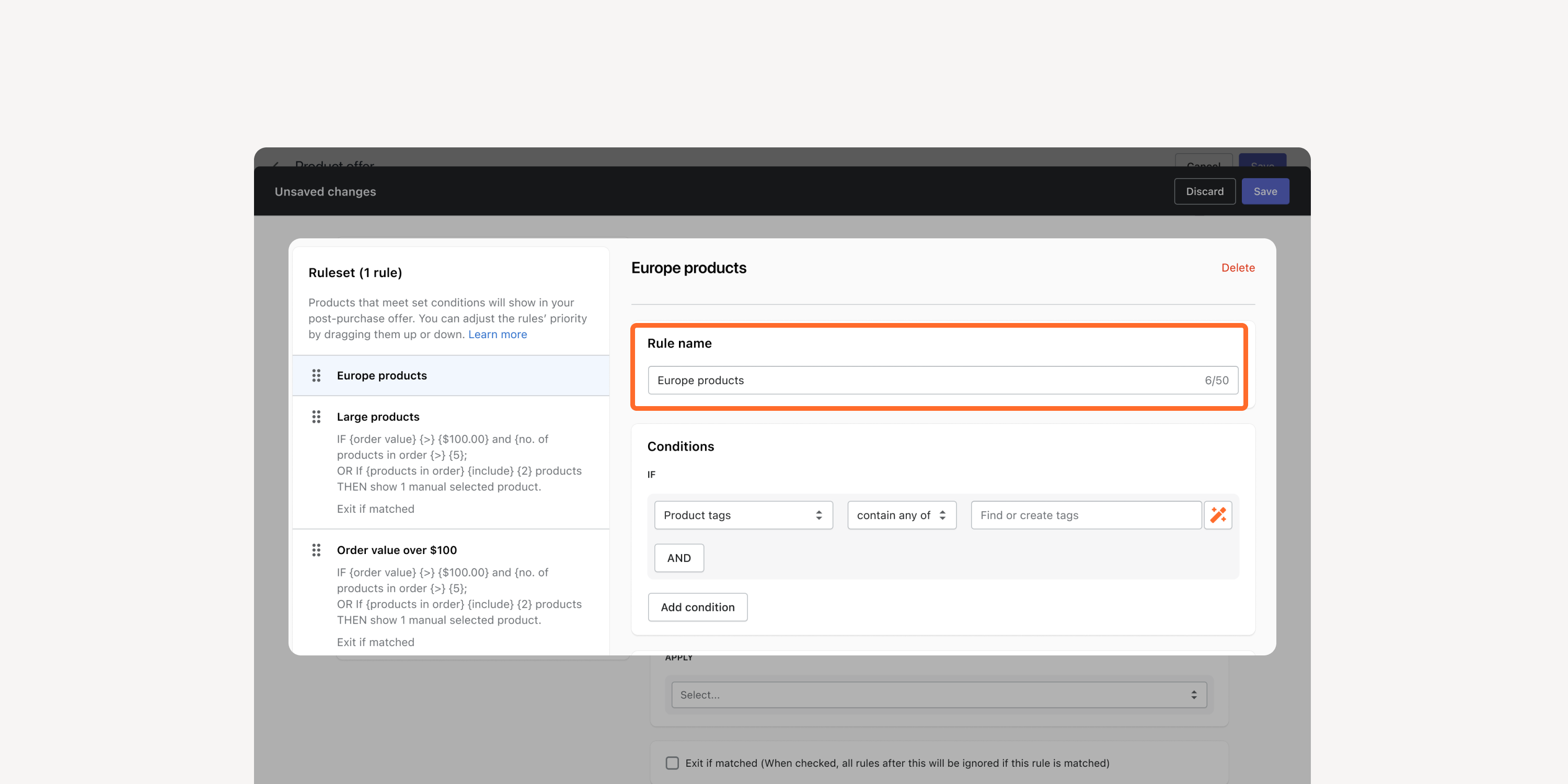Click the magic wand tag icon
Screen dimensions: 1568x784
[x=1218, y=515]
